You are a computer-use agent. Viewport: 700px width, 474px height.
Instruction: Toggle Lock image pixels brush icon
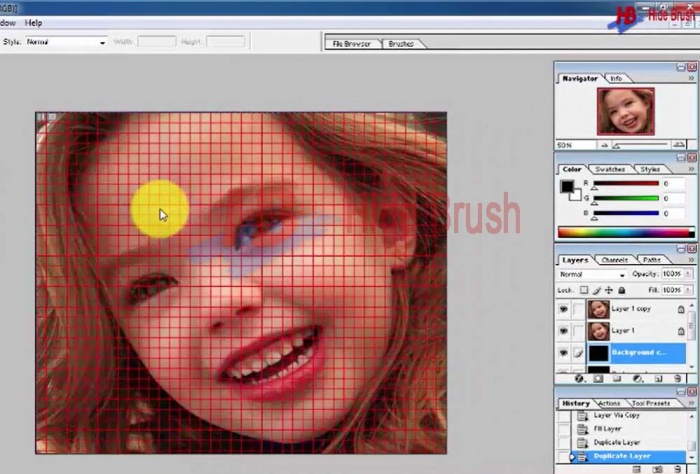pos(597,290)
